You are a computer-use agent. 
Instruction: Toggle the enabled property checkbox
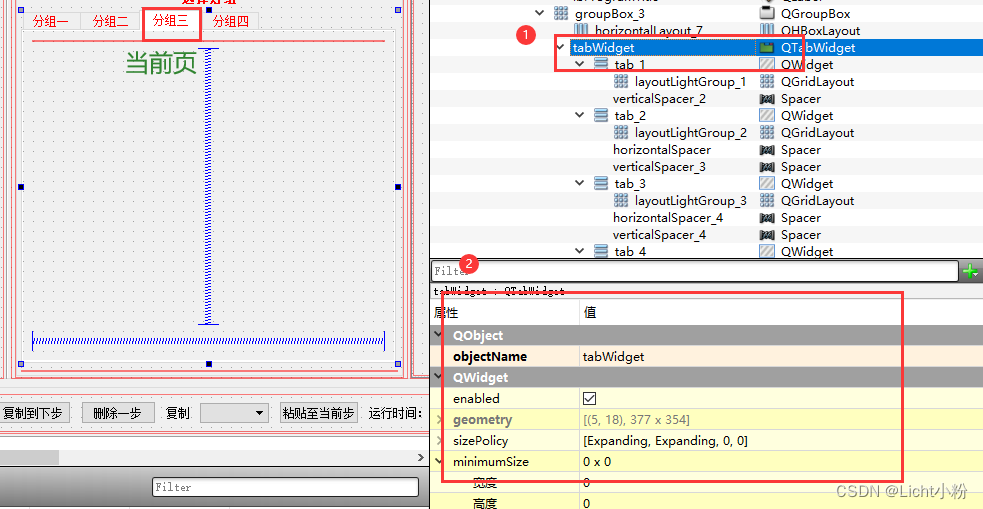pyautogui.click(x=589, y=398)
